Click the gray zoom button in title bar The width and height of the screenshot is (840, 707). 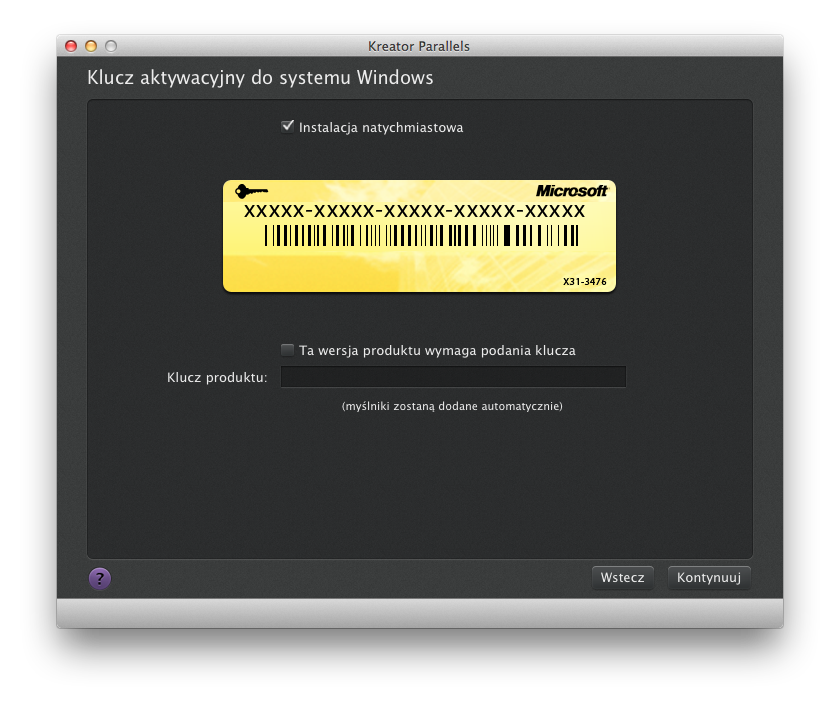tap(111, 46)
